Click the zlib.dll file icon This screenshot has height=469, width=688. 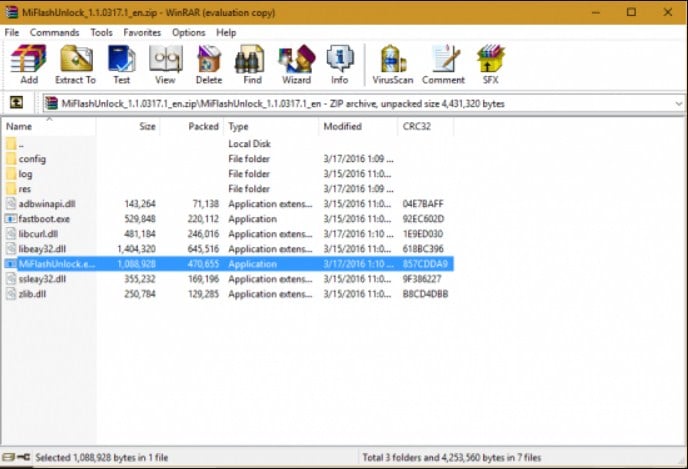(11, 294)
